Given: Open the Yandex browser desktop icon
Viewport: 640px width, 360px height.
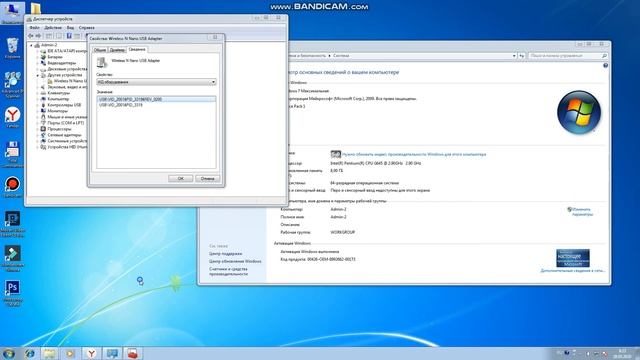Looking at the screenshot, I should click(13, 118).
